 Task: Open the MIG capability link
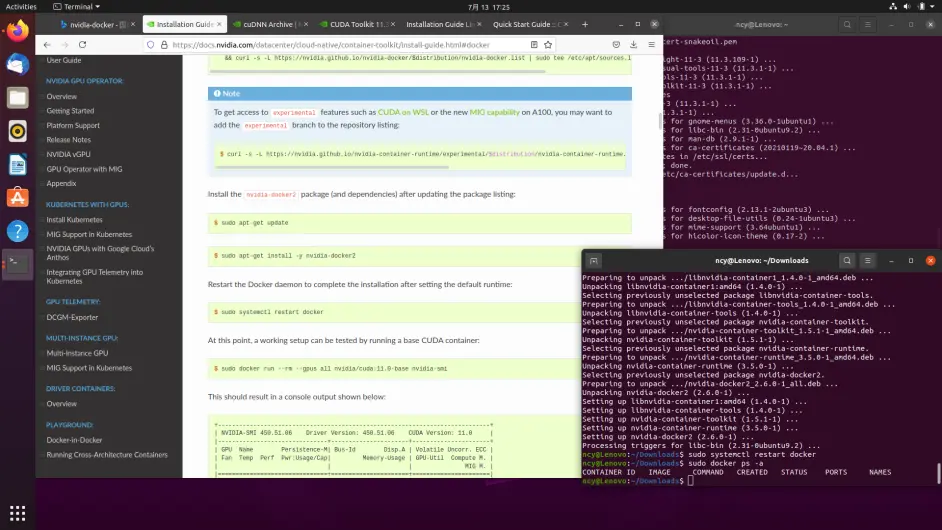tap(494, 112)
